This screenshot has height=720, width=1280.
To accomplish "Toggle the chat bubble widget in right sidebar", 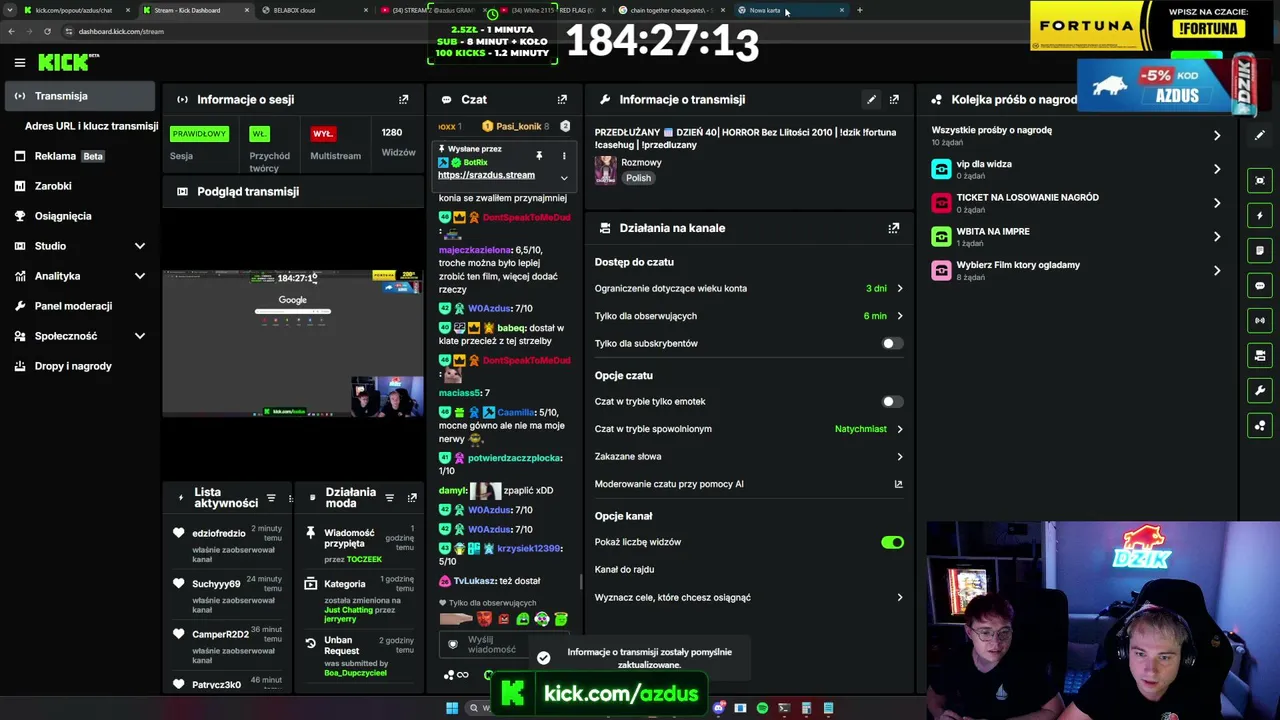I will pyautogui.click(x=1260, y=286).
